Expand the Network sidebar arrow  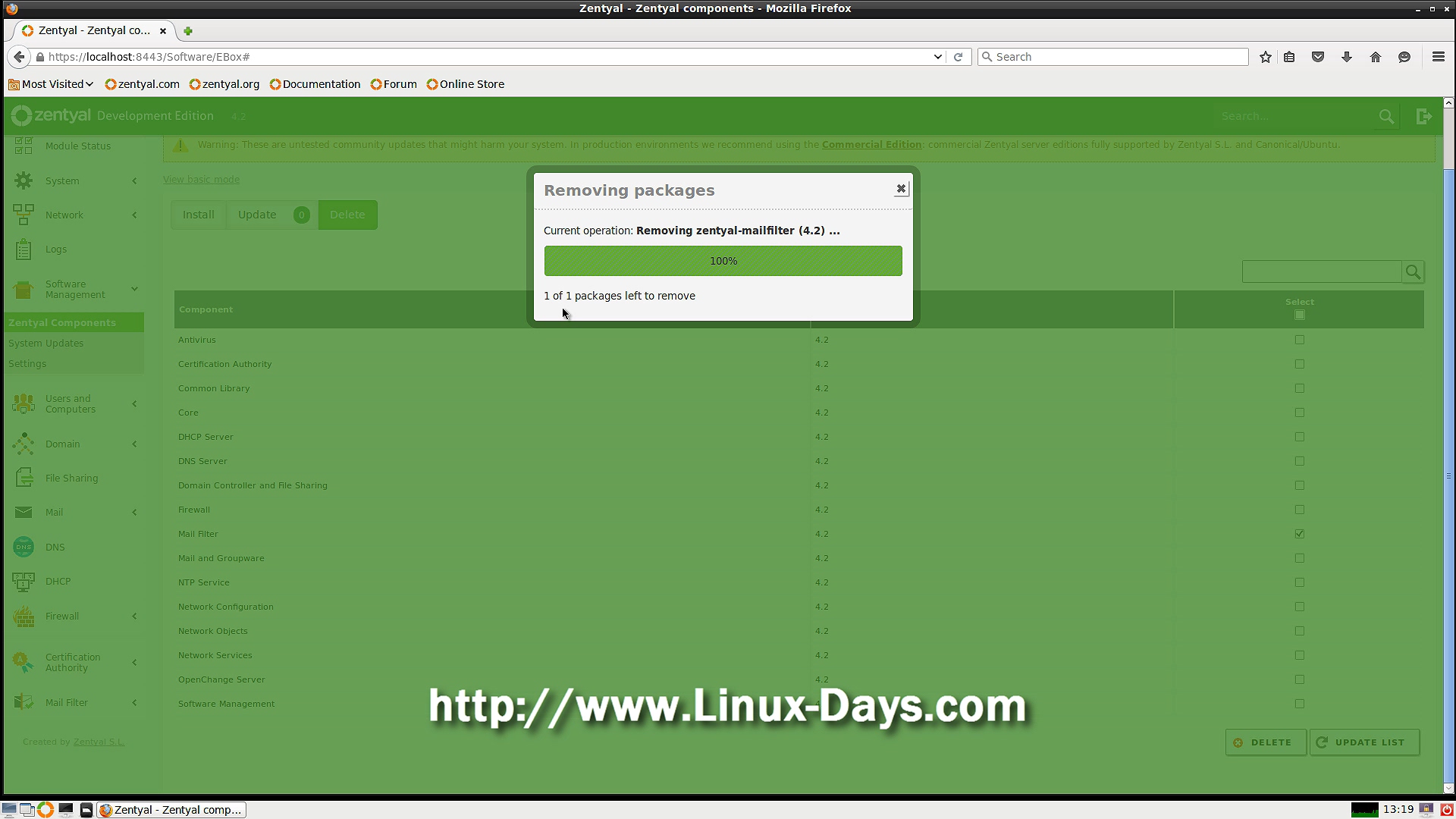pos(134,215)
